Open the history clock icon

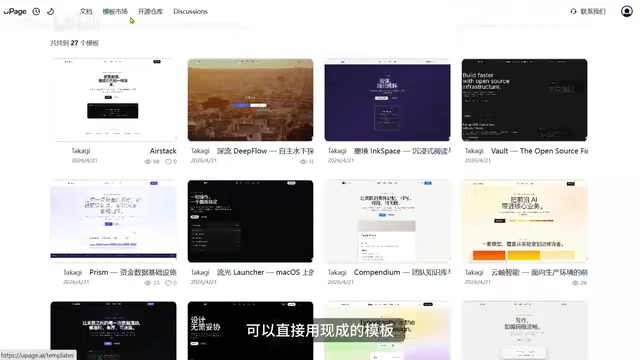pos(36,11)
